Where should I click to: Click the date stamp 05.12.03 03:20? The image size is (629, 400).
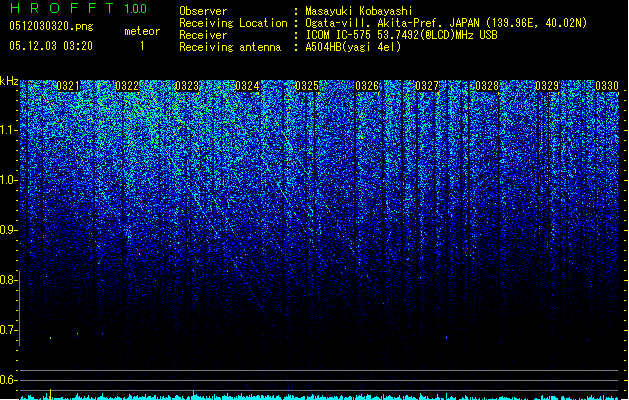[x=51, y=46]
